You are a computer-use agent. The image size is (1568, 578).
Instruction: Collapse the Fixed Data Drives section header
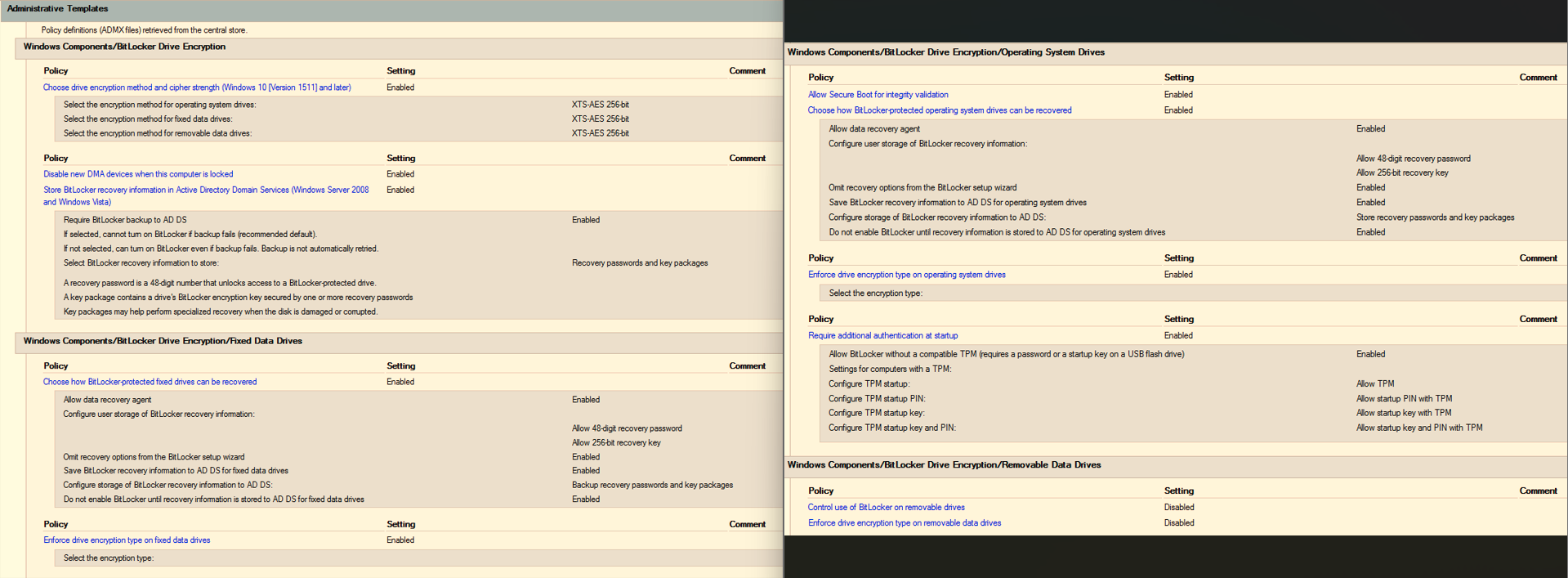pos(163,341)
